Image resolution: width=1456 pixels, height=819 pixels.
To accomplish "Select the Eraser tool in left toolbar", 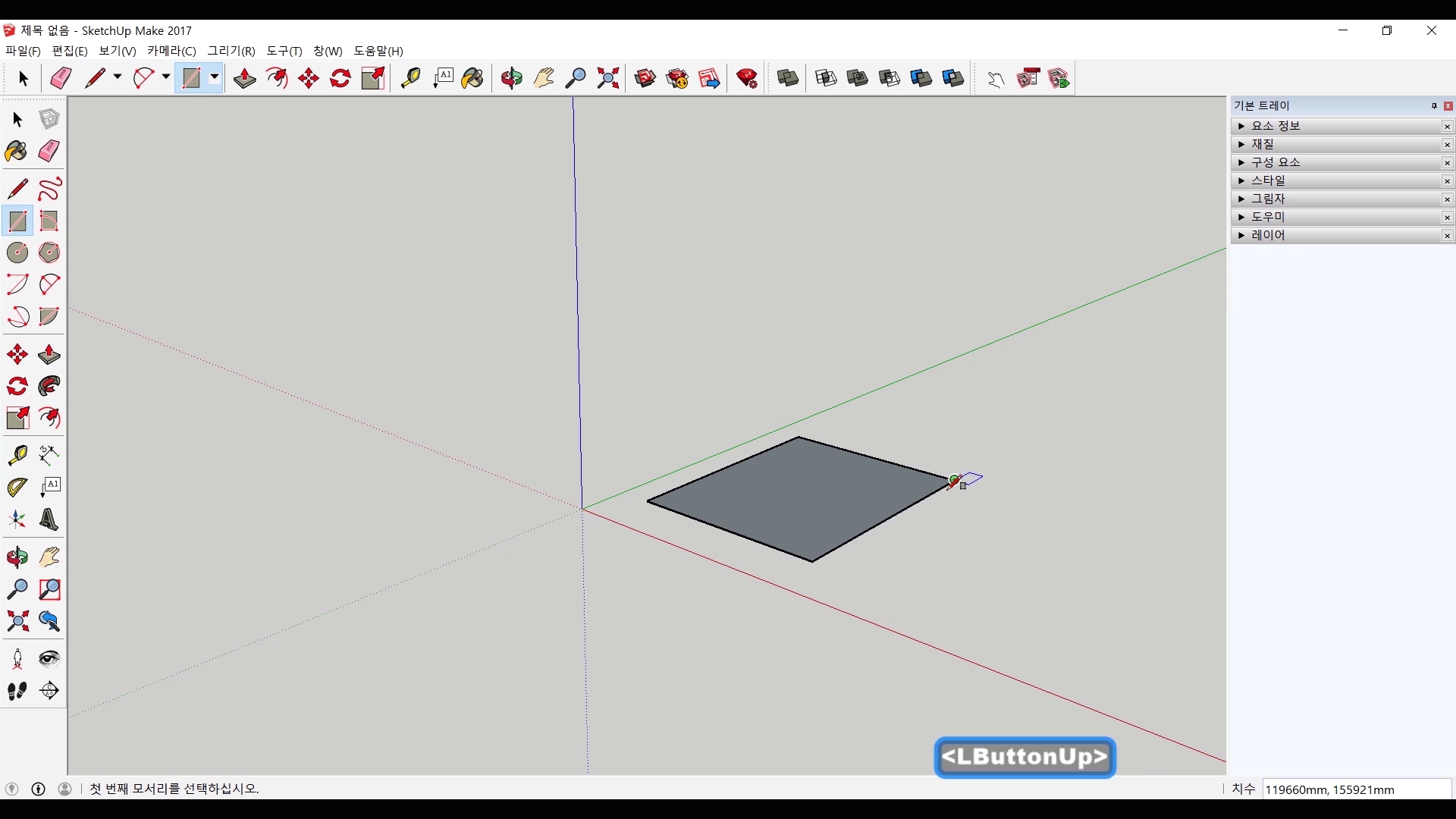I will (x=49, y=151).
